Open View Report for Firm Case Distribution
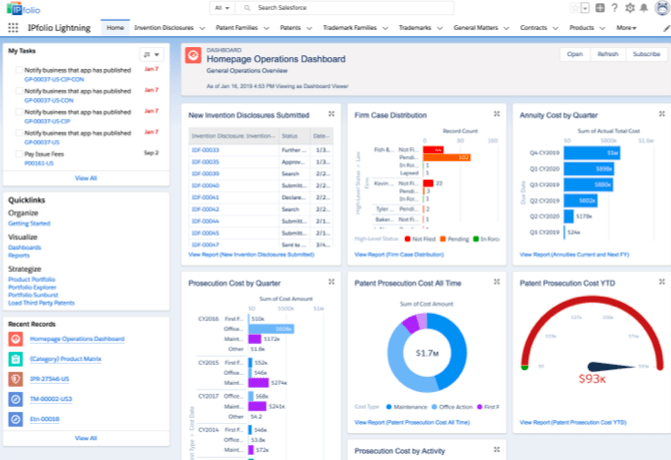Screen dimensions: 671x460 (399, 255)
